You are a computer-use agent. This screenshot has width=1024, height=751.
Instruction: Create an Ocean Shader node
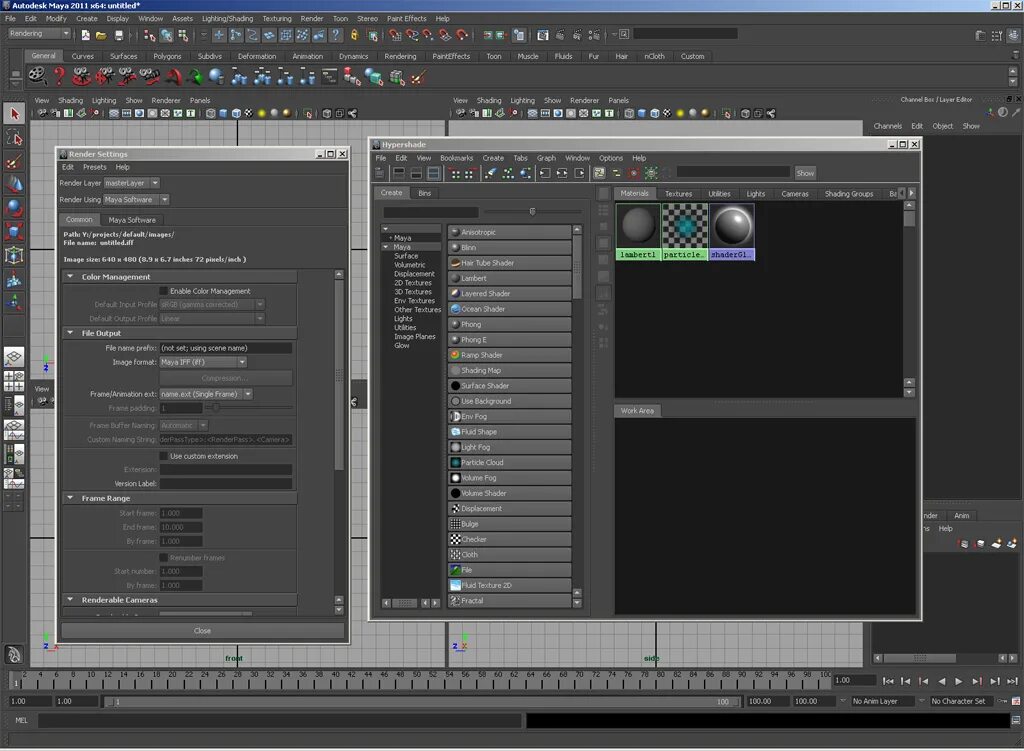pos(509,309)
